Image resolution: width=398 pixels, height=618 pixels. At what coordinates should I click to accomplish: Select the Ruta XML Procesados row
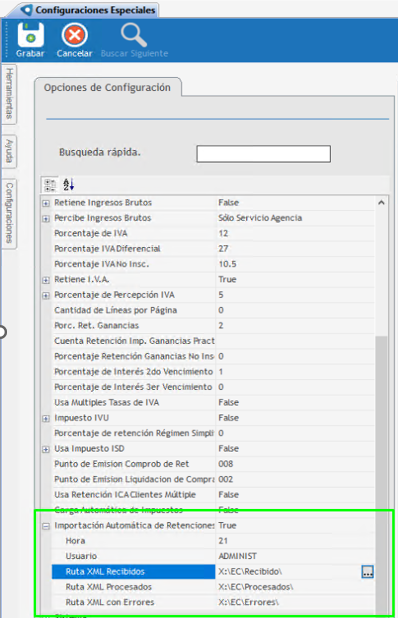(213, 587)
